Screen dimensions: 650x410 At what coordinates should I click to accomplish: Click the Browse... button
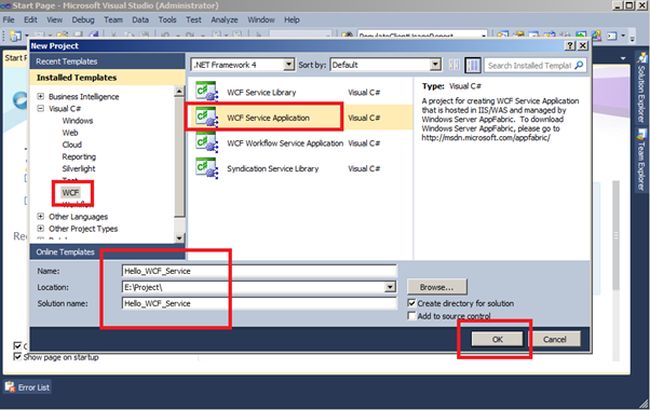coord(437,287)
